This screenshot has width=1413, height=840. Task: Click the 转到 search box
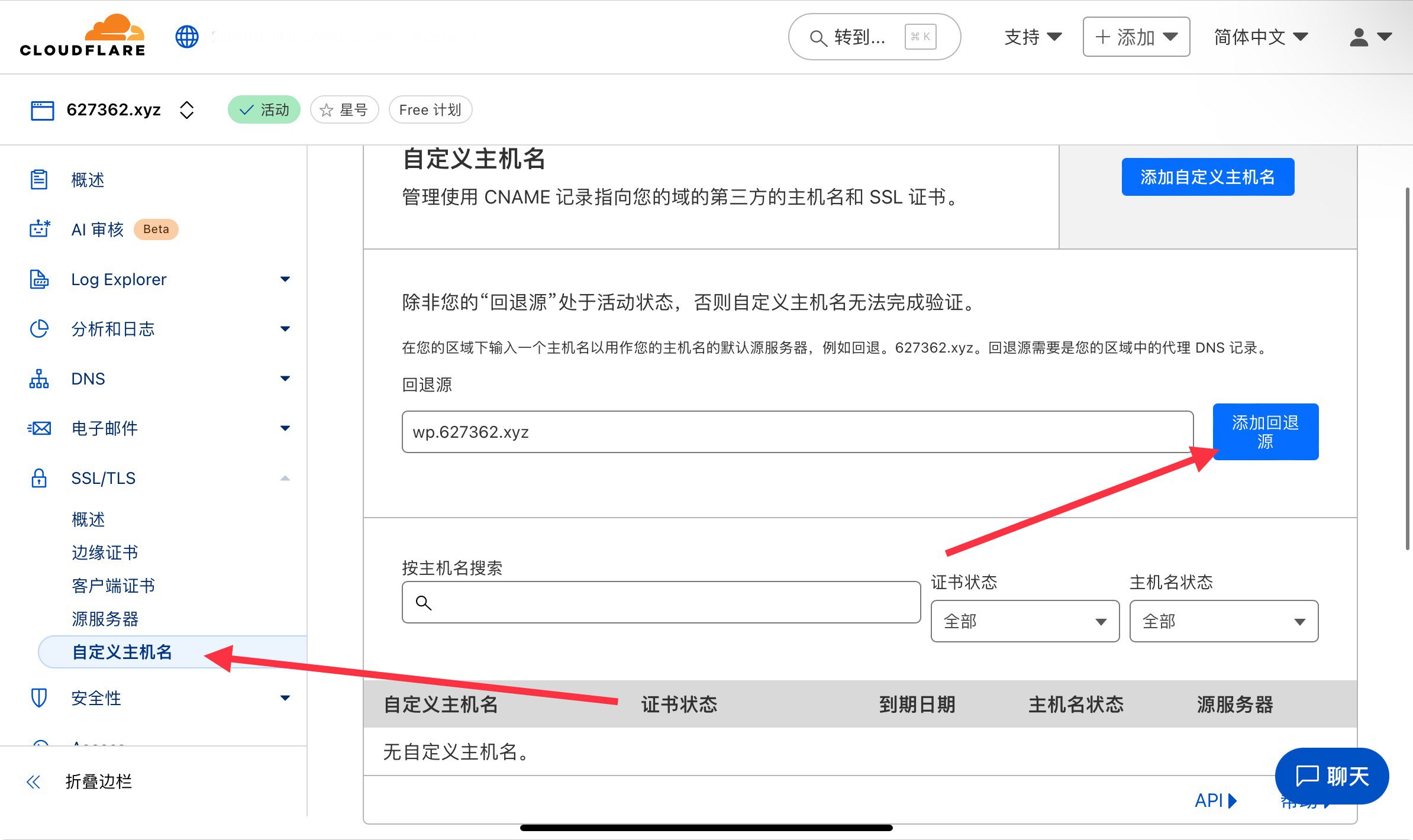click(875, 37)
